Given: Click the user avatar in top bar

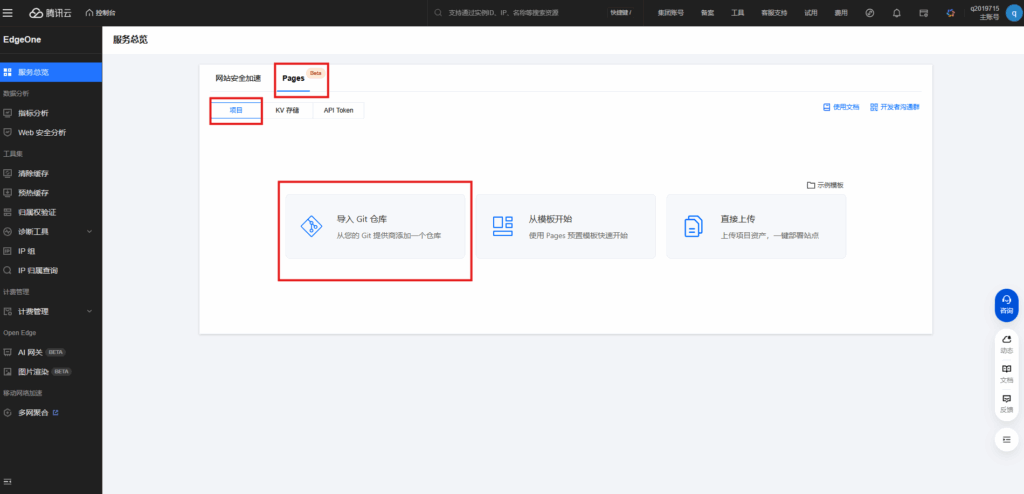Looking at the screenshot, I should click(1012, 13).
